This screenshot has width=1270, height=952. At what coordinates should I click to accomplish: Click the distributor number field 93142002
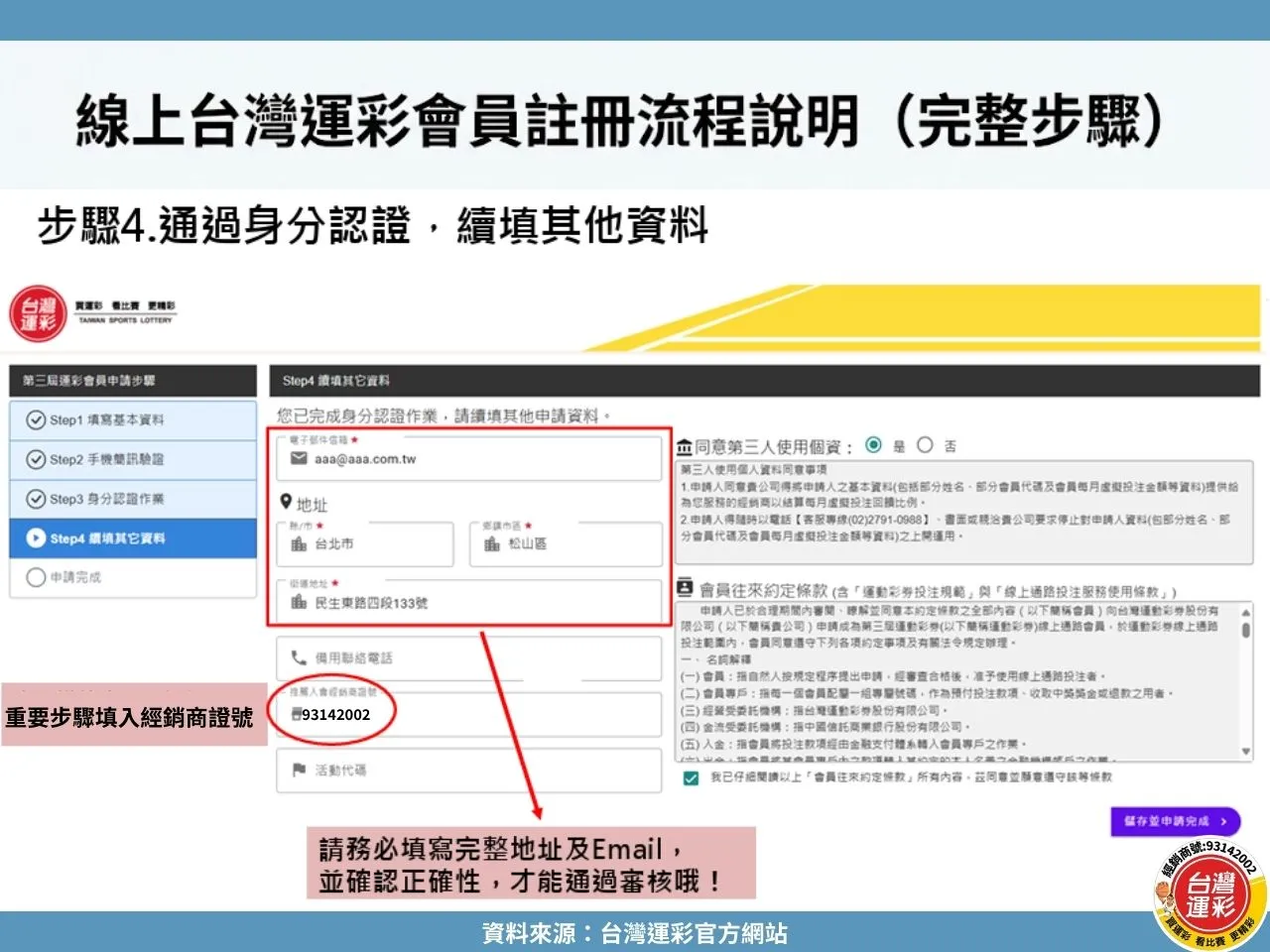[x=469, y=713]
